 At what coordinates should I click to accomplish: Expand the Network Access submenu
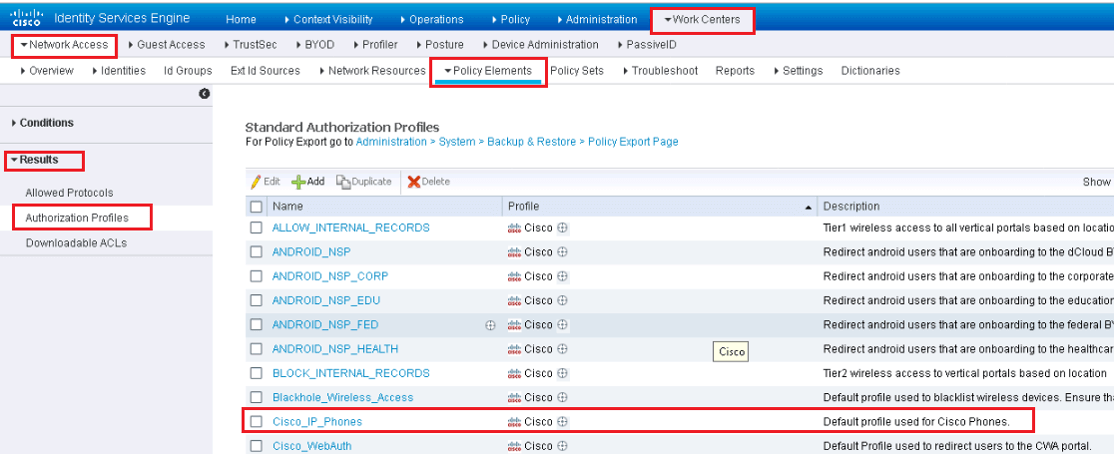click(x=65, y=45)
